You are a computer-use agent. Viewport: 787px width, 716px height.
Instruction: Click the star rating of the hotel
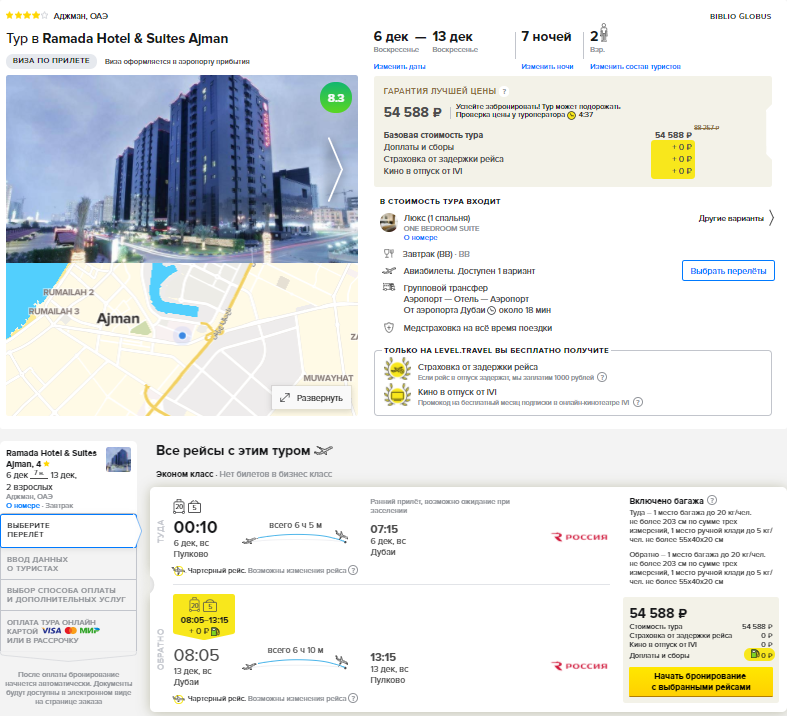pyautogui.click(x=27, y=16)
